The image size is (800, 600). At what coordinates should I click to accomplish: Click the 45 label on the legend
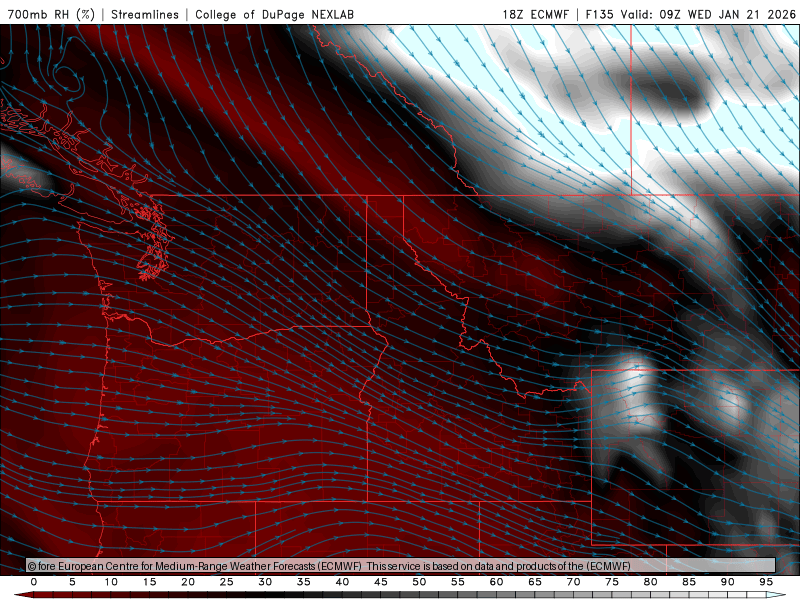pos(381,582)
